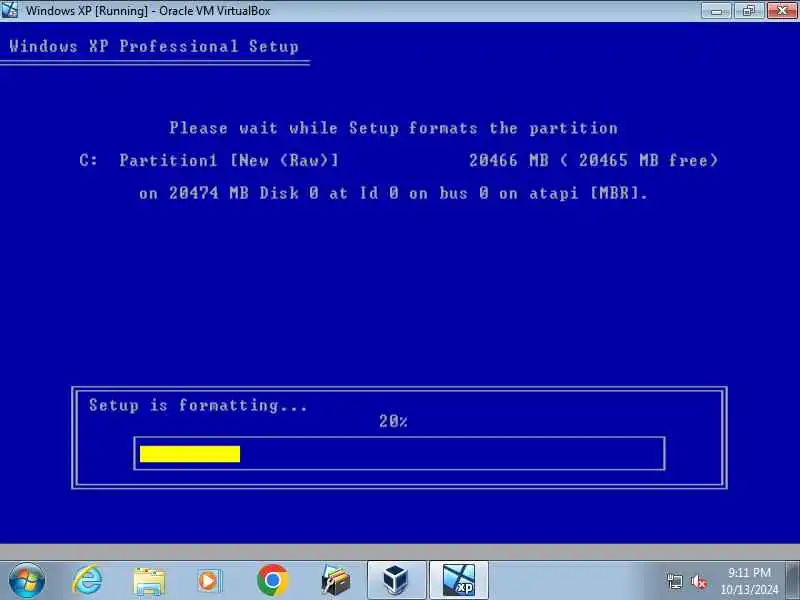Click the window title 'Windows XP [Running]'
Image resolution: width=800 pixels, height=600 pixels.
(148, 10)
